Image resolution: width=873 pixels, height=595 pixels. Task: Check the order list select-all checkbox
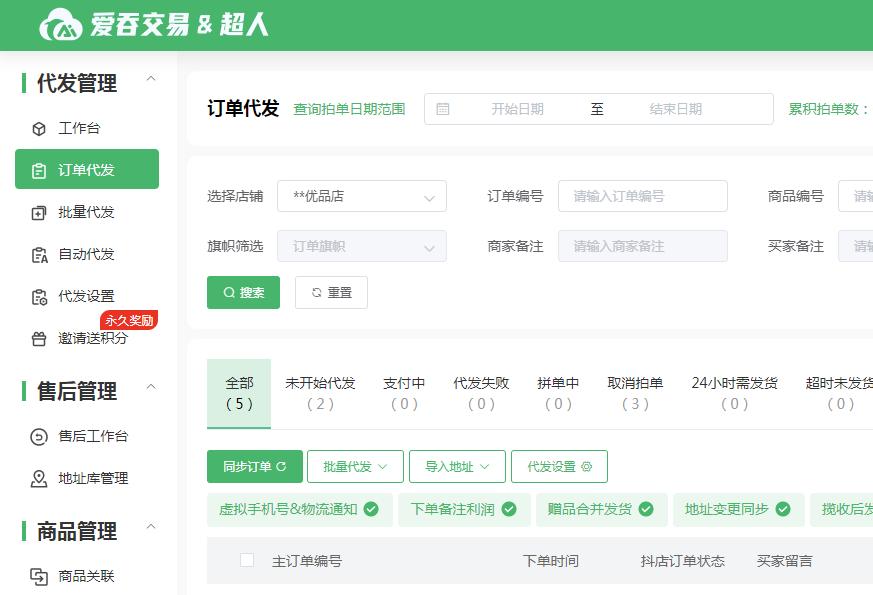click(x=247, y=561)
